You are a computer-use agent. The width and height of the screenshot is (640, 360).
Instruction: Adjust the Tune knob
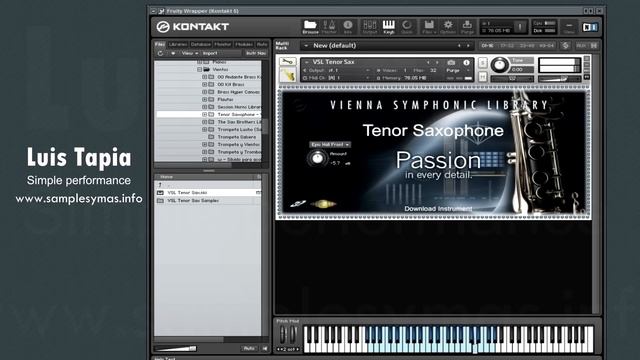(x=499, y=65)
